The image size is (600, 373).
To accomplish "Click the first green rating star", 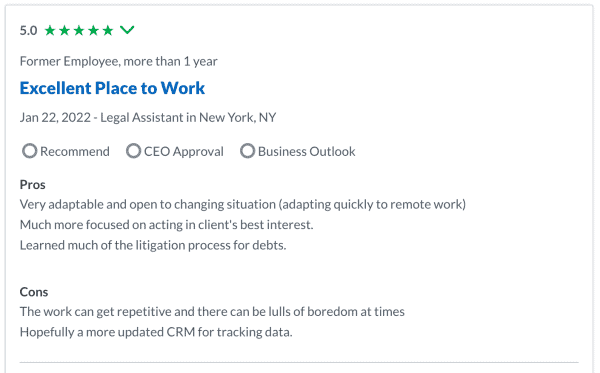I will pyautogui.click(x=50, y=30).
